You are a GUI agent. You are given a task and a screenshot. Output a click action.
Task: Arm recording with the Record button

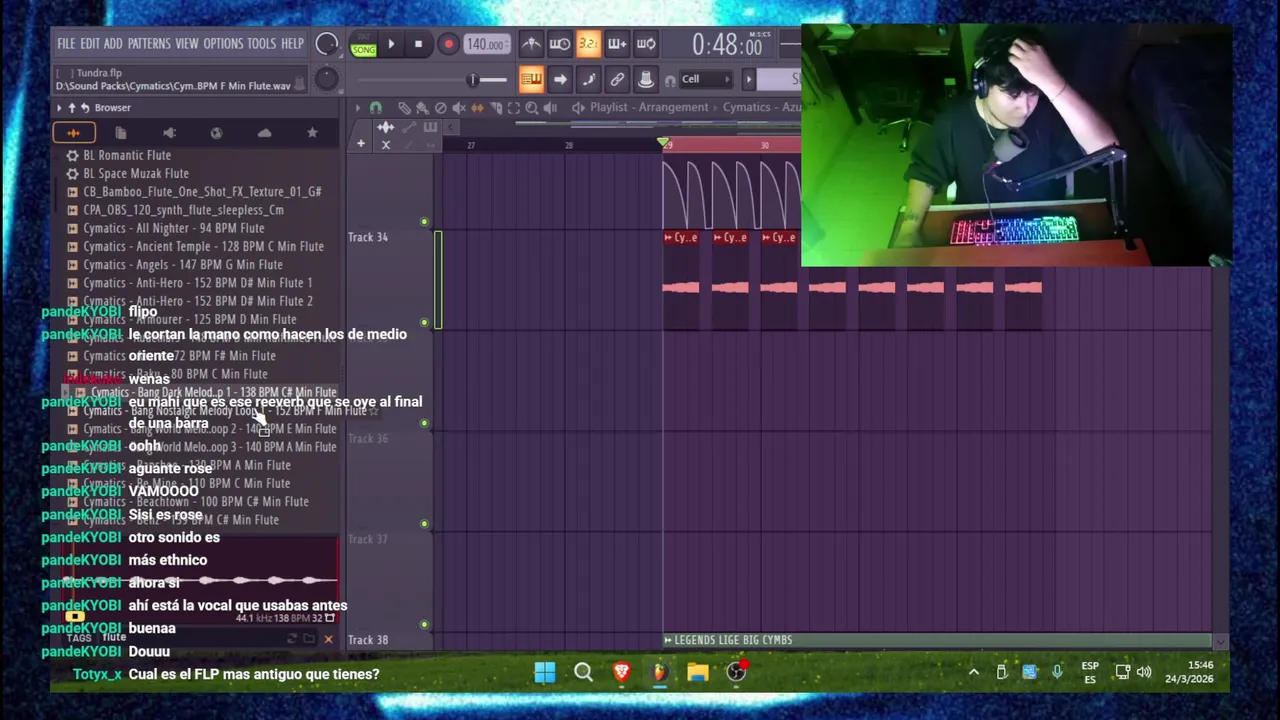tap(448, 44)
